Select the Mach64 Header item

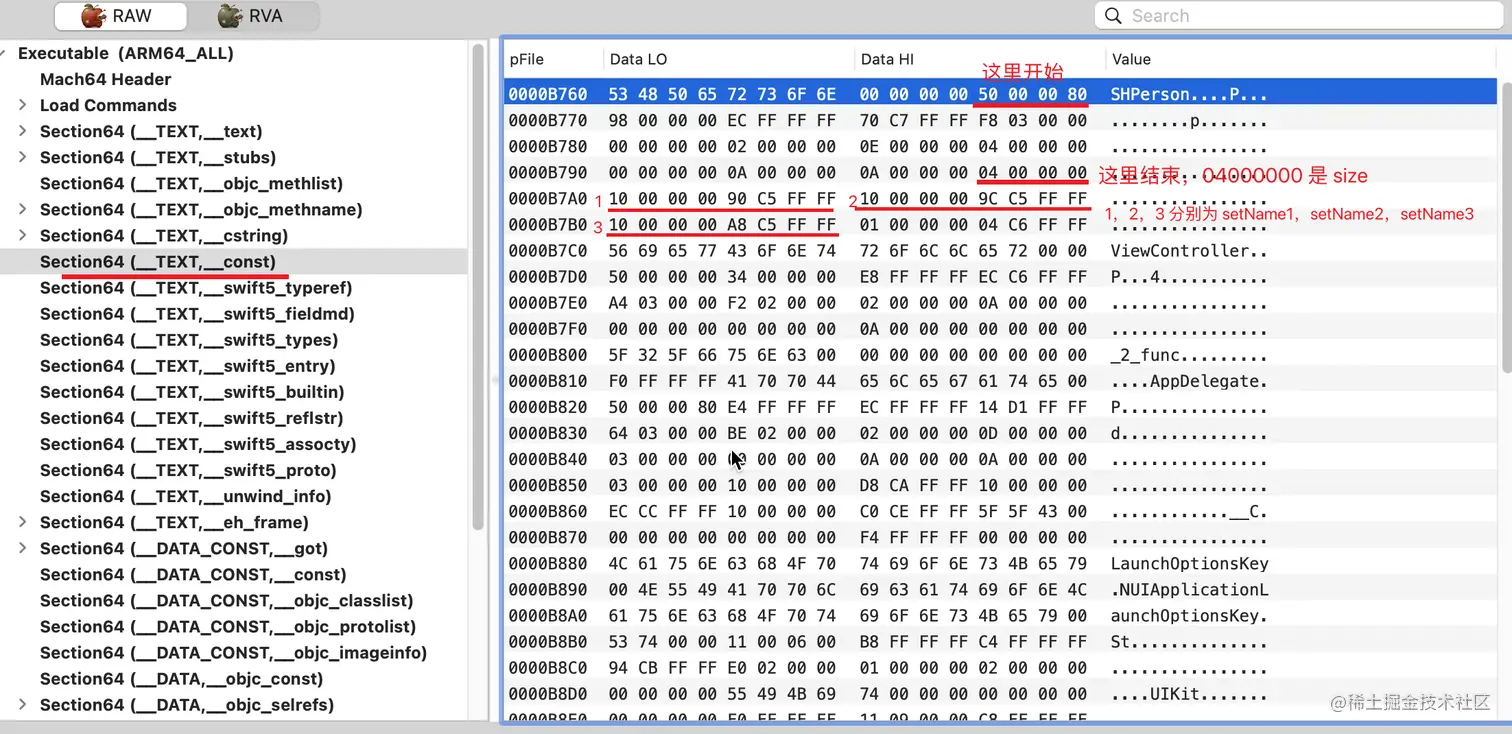point(105,79)
